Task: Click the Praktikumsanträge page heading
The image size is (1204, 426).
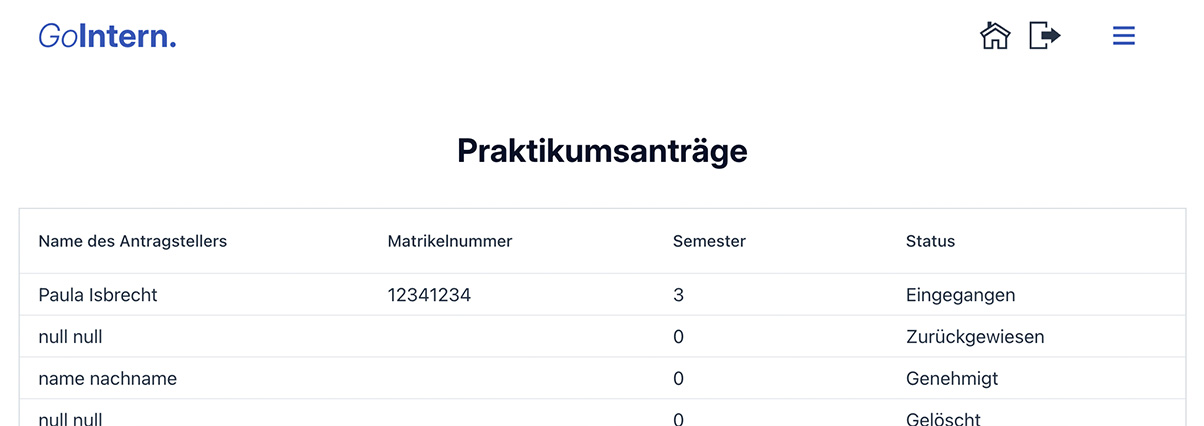Action: pos(602,151)
